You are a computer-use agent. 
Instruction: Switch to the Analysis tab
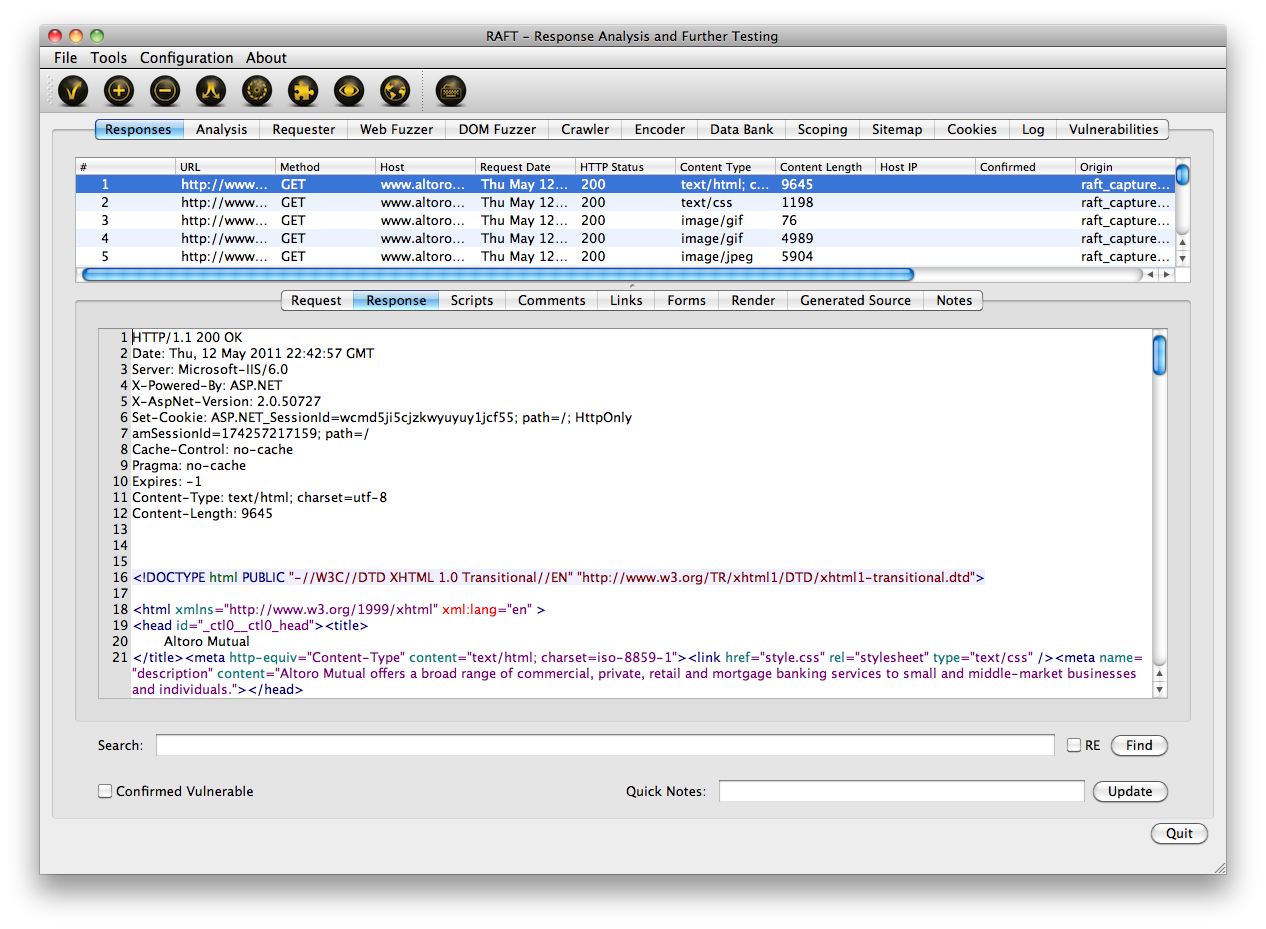pos(222,129)
